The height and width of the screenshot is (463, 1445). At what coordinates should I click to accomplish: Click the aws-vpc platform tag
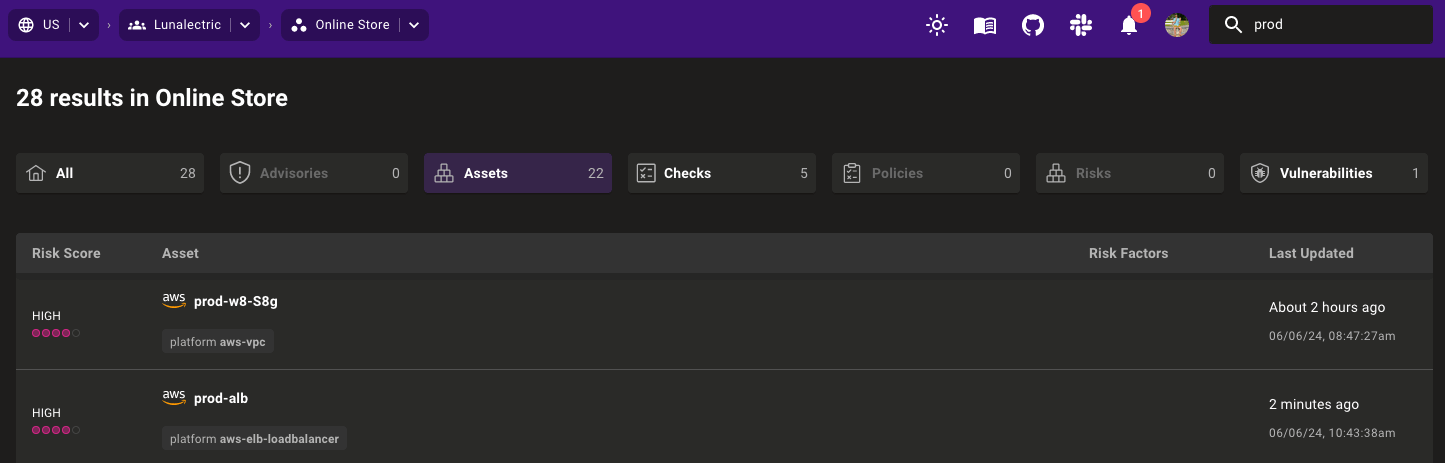click(218, 342)
